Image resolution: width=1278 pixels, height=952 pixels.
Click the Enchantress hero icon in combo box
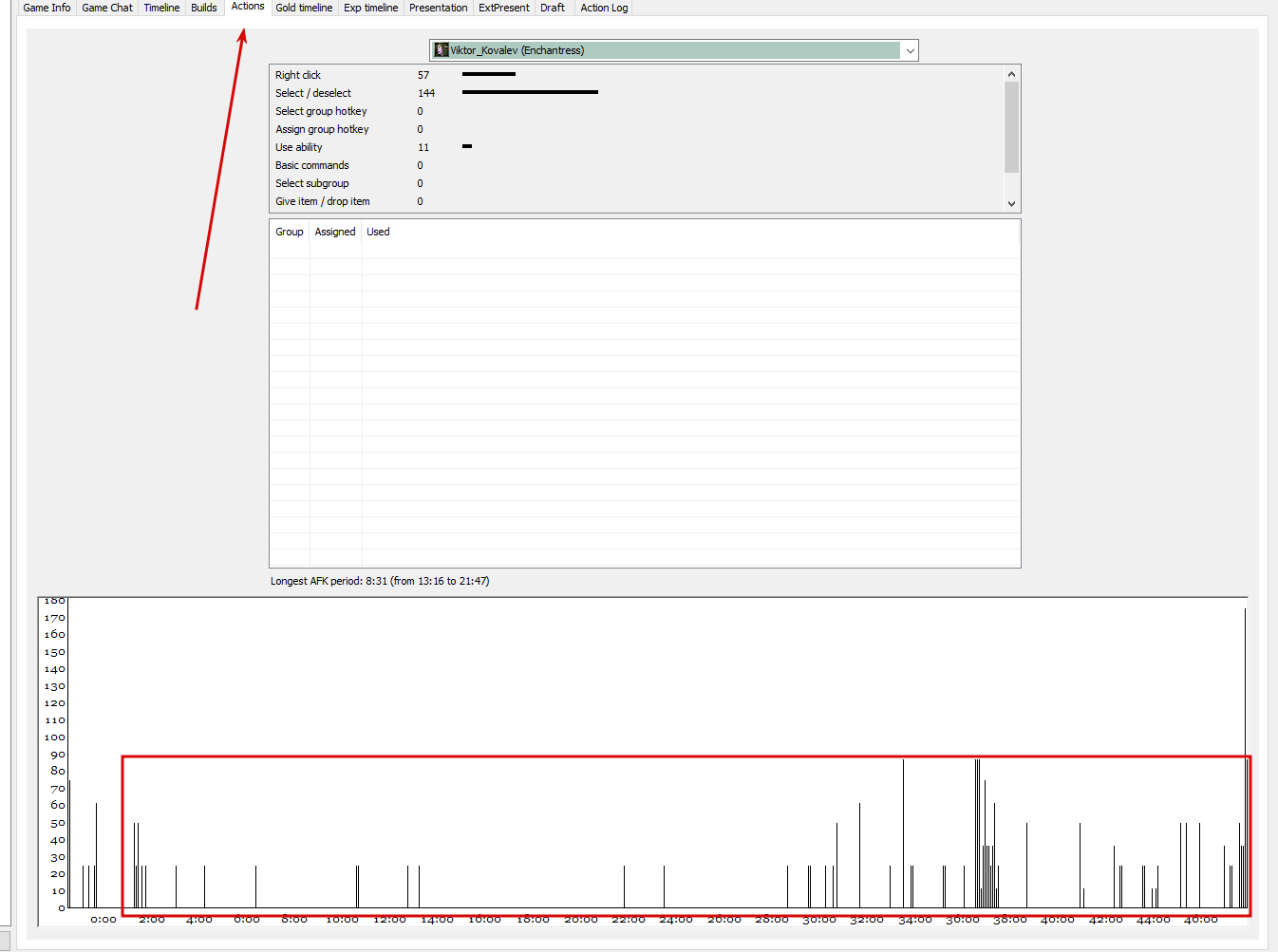coord(442,50)
